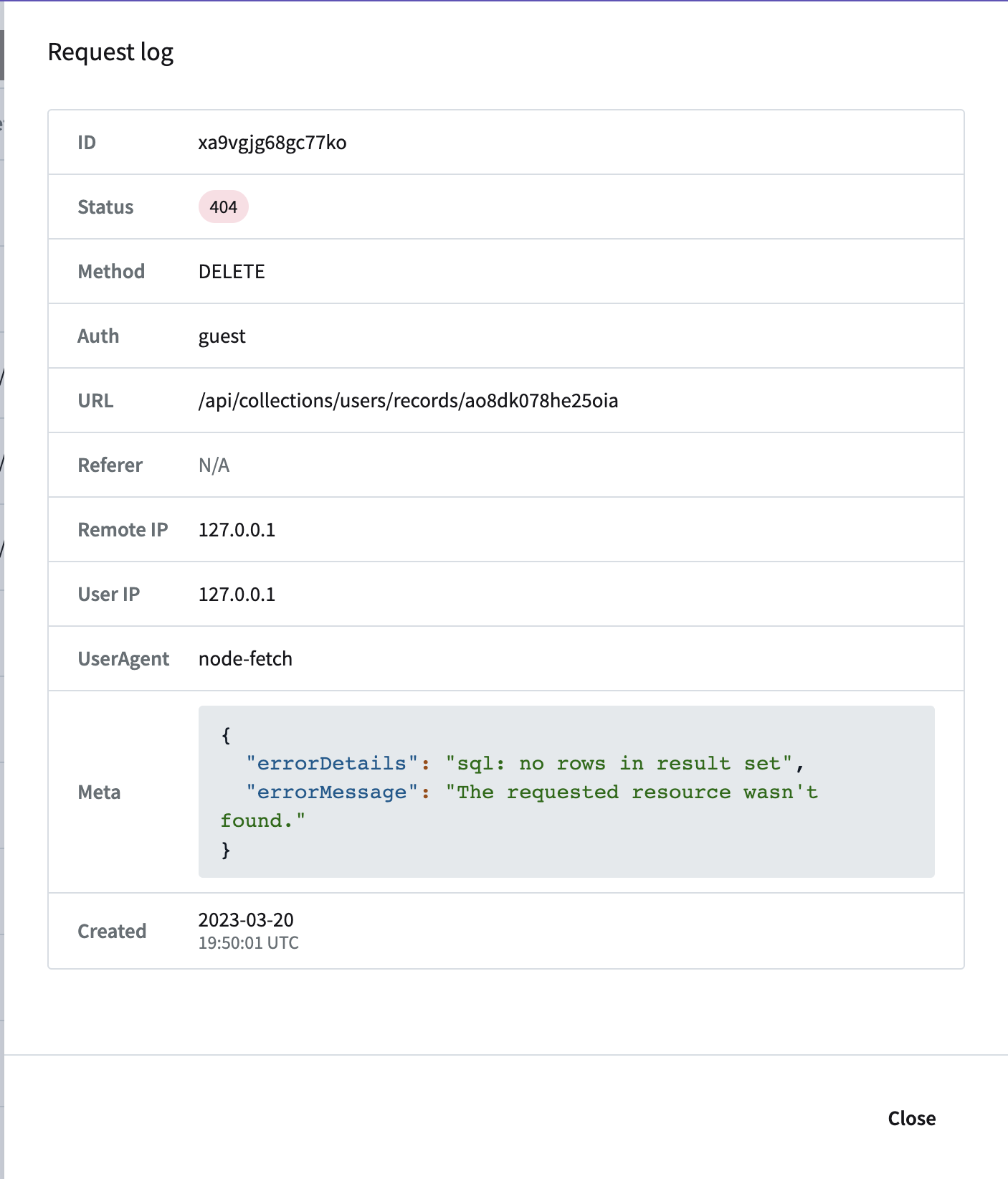Select the guest auth value
The image size is (1008, 1179).
(222, 336)
